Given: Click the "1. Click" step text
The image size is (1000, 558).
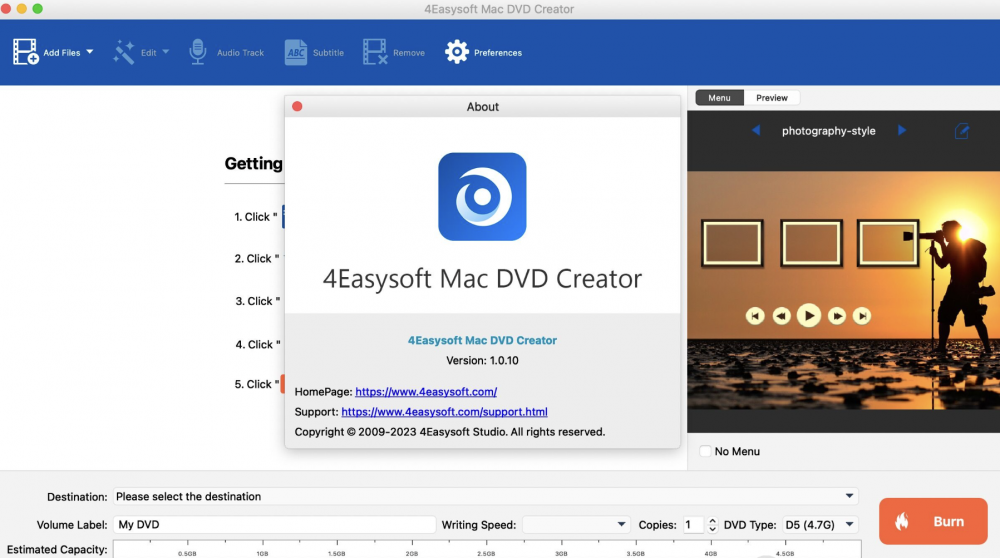Looking at the screenshot, I should 255,217.
